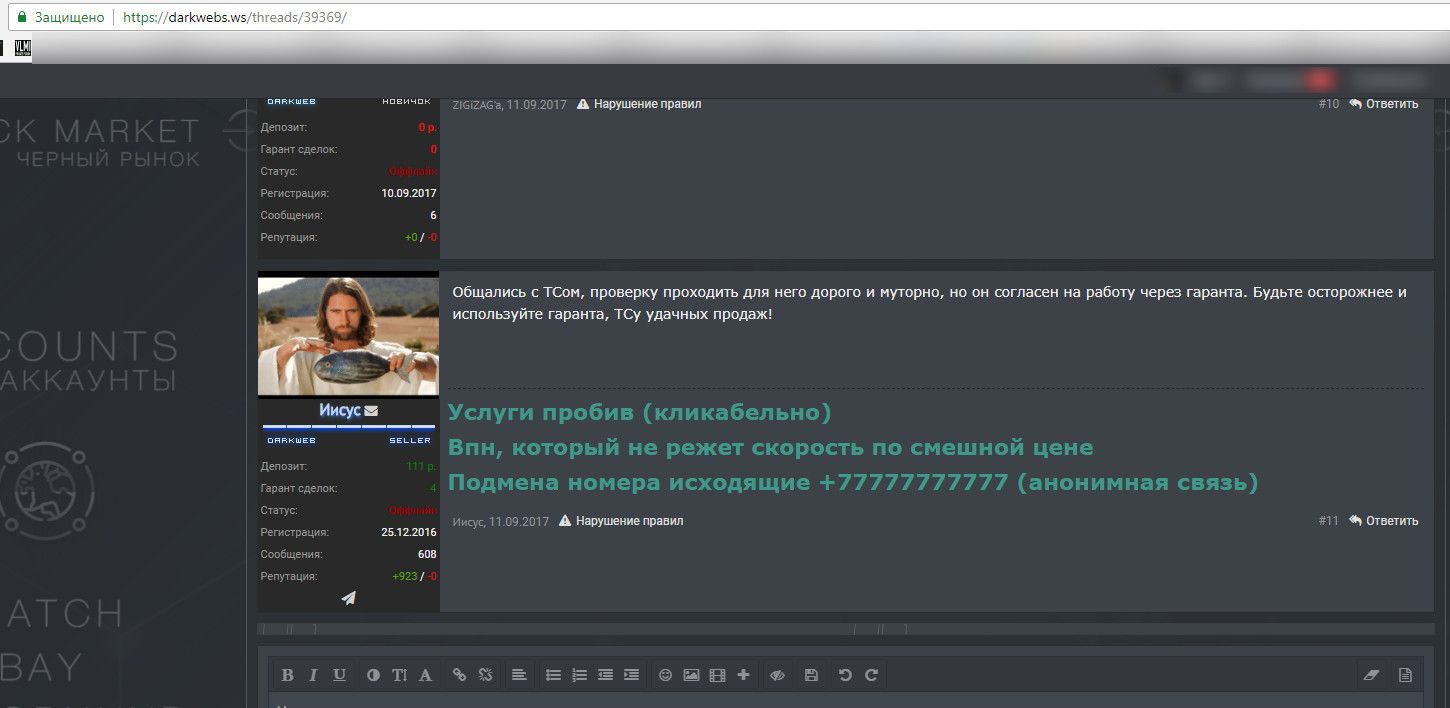Toggle underline formatting in the editor
The height and width of the screenshot is (708, 1450).
340,675
